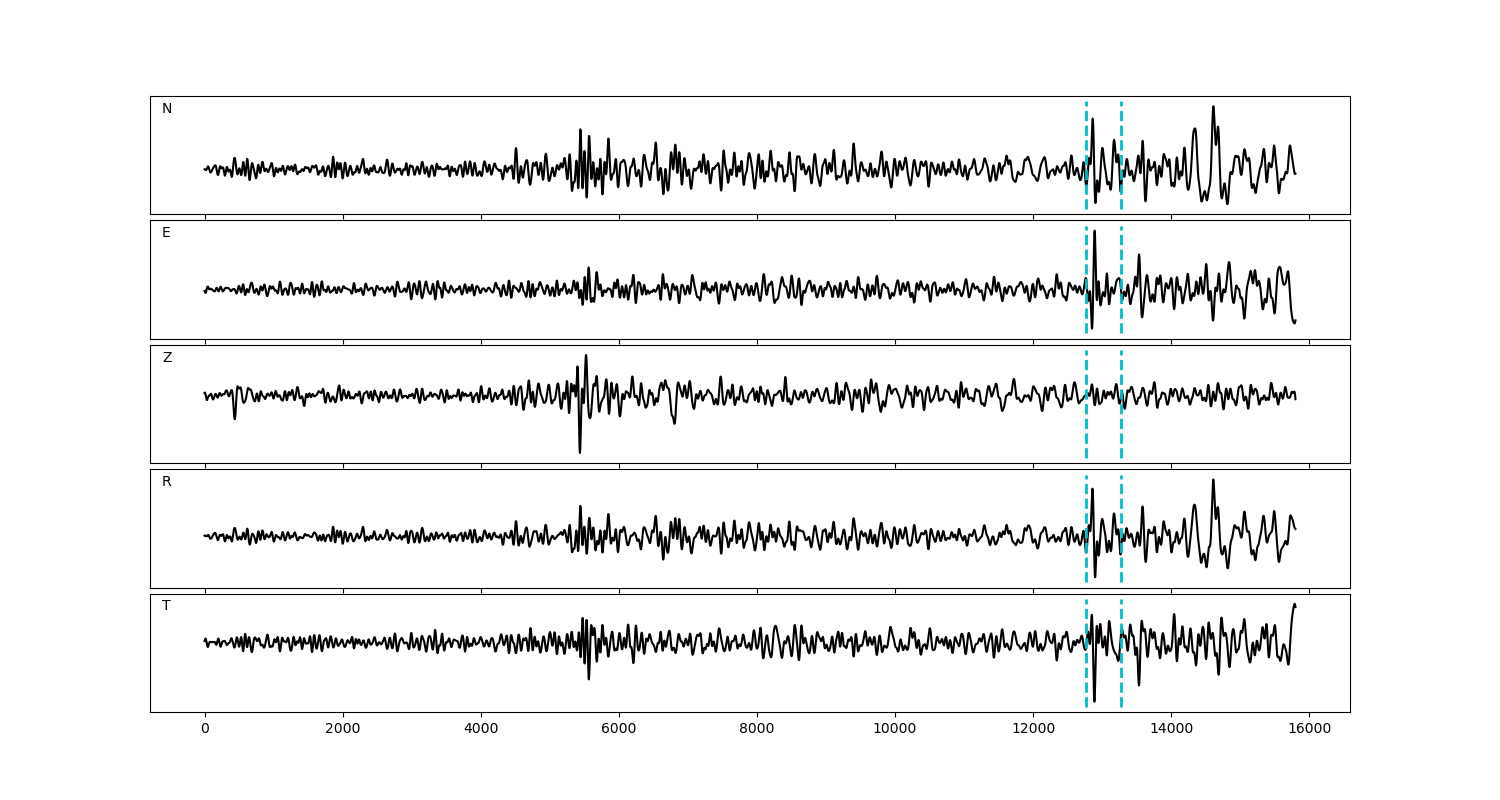Click the x-axis tick label 16000
Viewport: 1500px width, 800px height.
pos(1309,730)
